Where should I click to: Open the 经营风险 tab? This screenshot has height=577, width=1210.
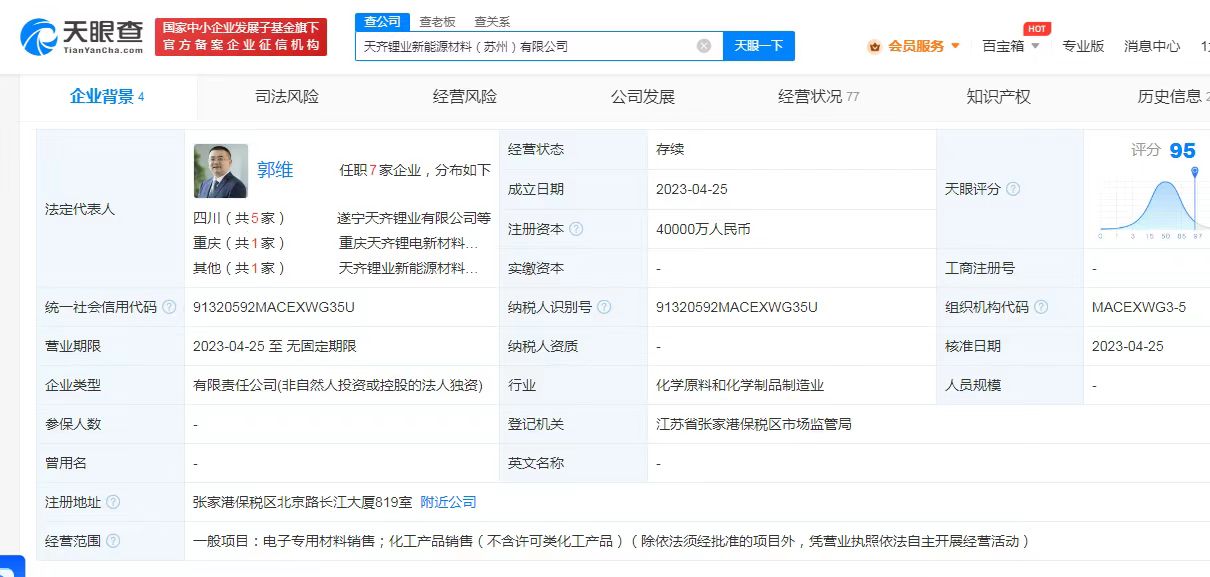point(465,97)
